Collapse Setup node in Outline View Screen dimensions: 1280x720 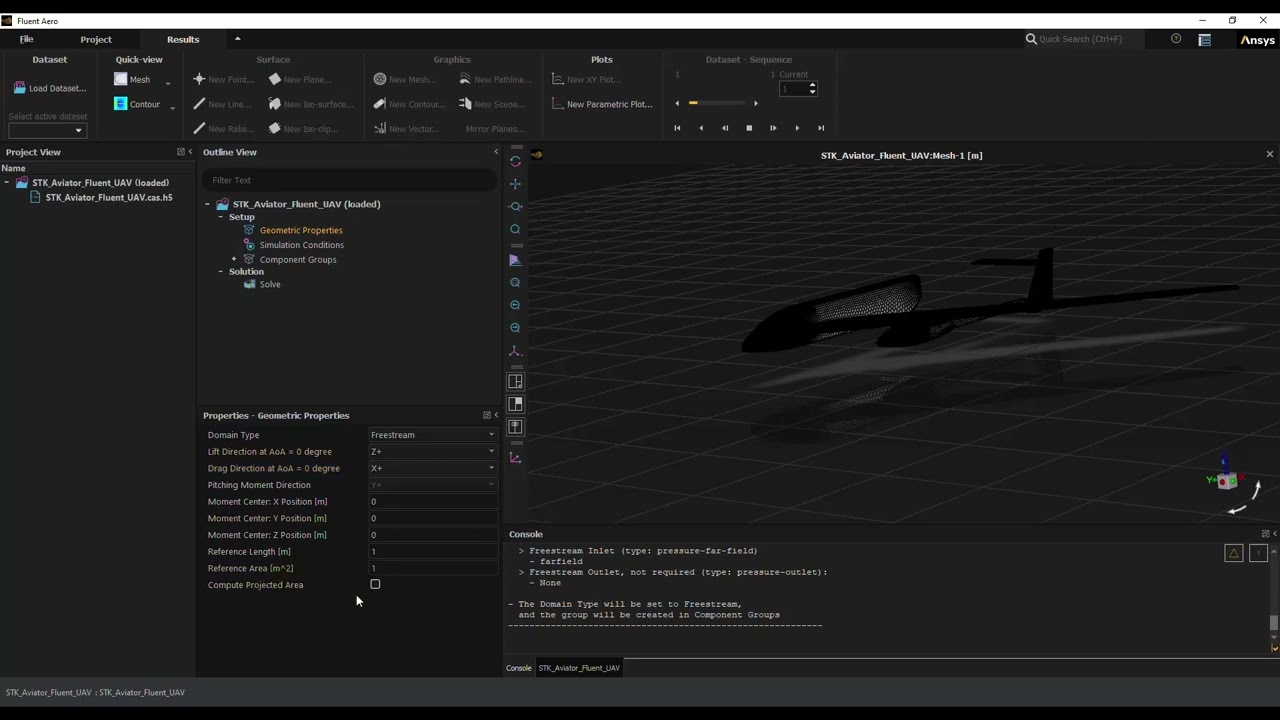point(221,217)
